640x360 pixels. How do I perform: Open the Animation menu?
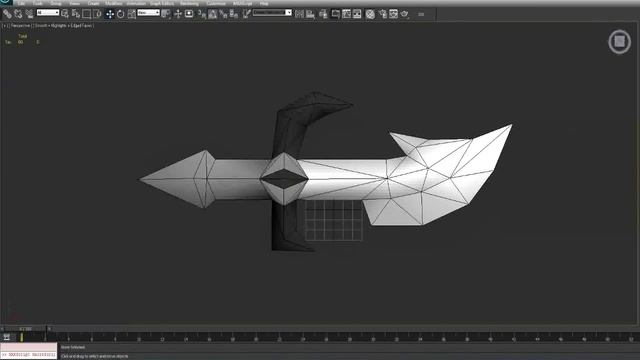136,3
